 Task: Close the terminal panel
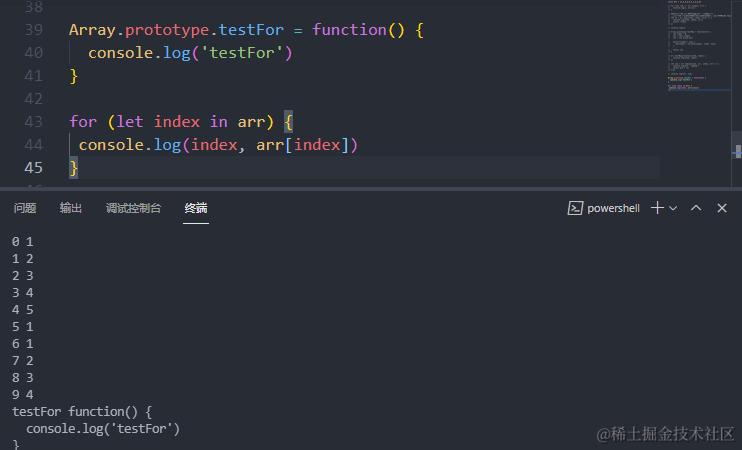pos(722,208)
